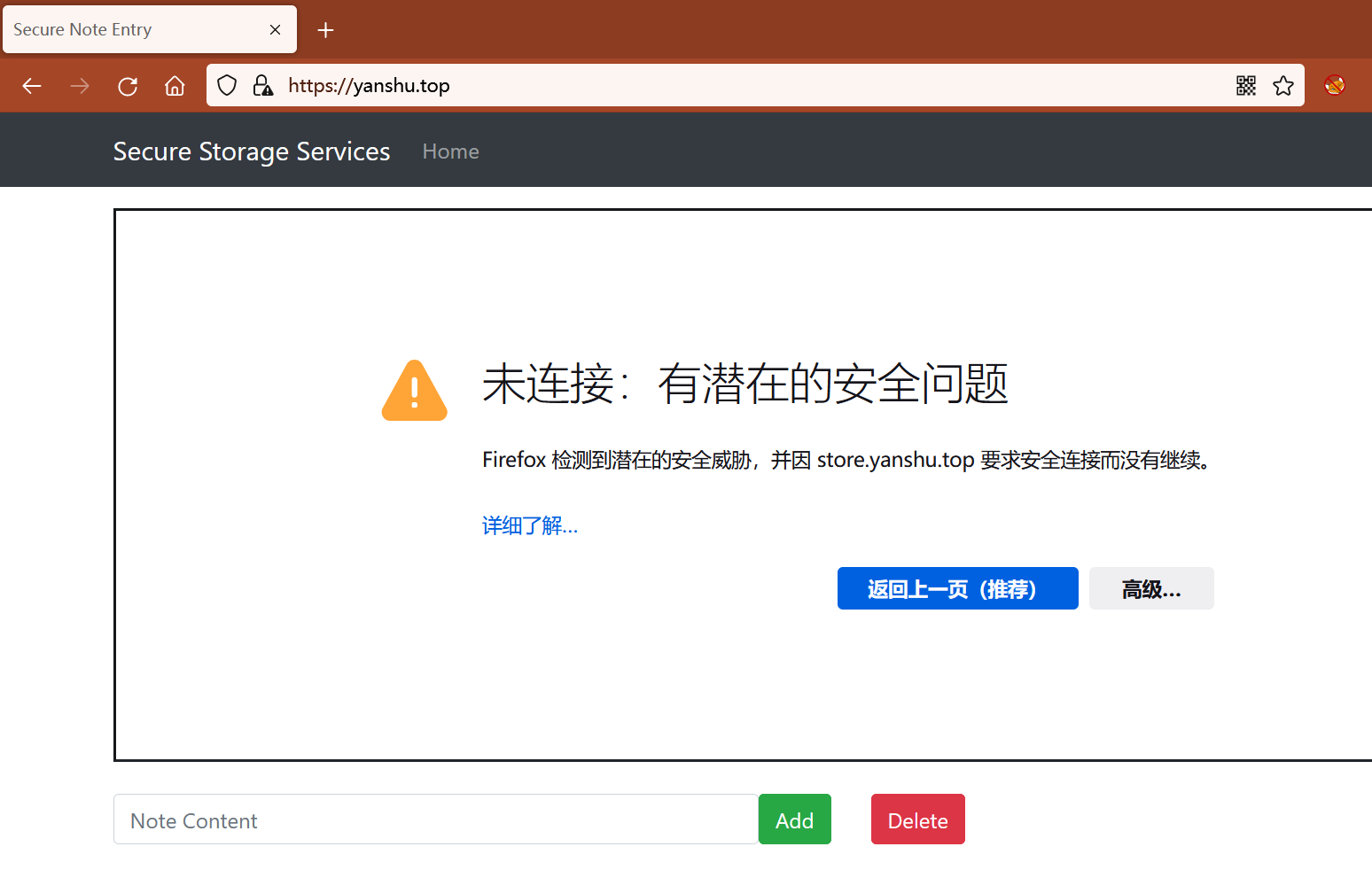The height and width of the screenshot is (870, 1372).
Task: Show site security via the padlock warning icon
Action: pyautogui.click(x=262, y=85)
